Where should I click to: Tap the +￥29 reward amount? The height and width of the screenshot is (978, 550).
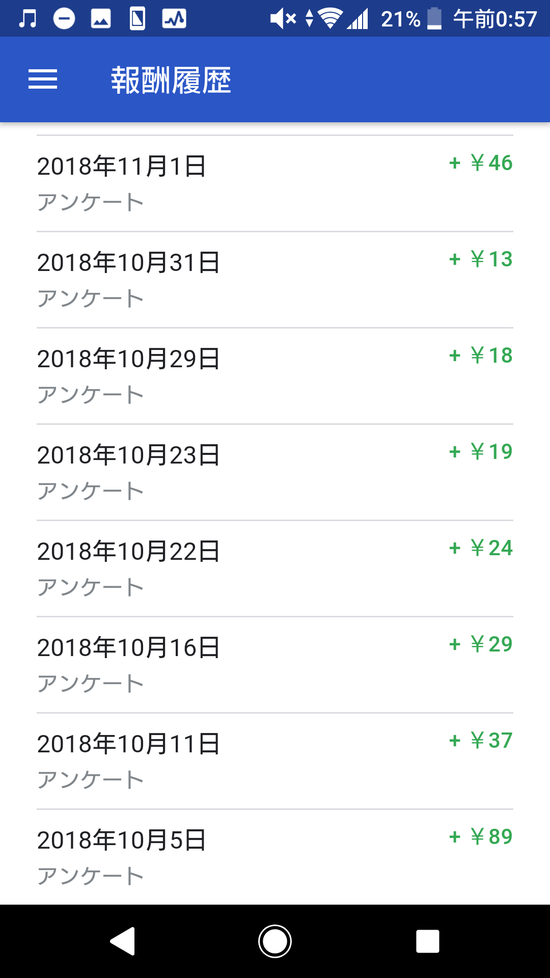(x=481, y=644)
